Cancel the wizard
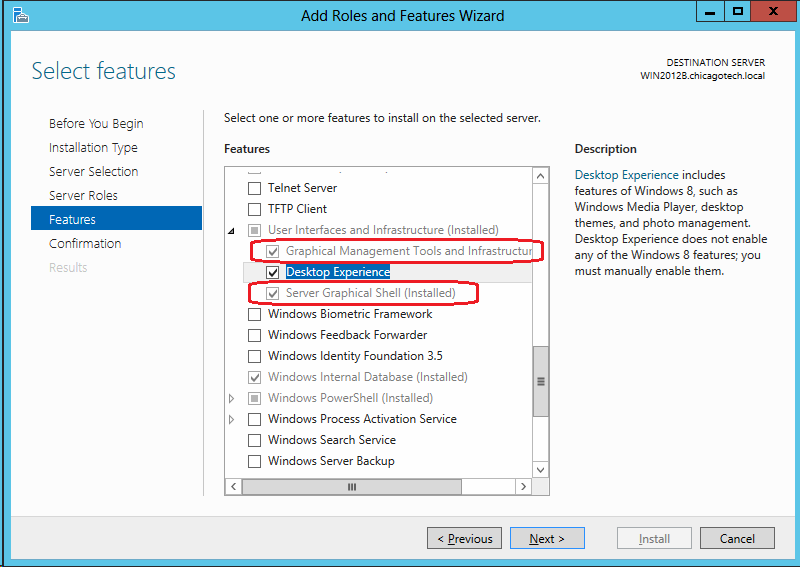800x567 pixels. tap(736, 539)
